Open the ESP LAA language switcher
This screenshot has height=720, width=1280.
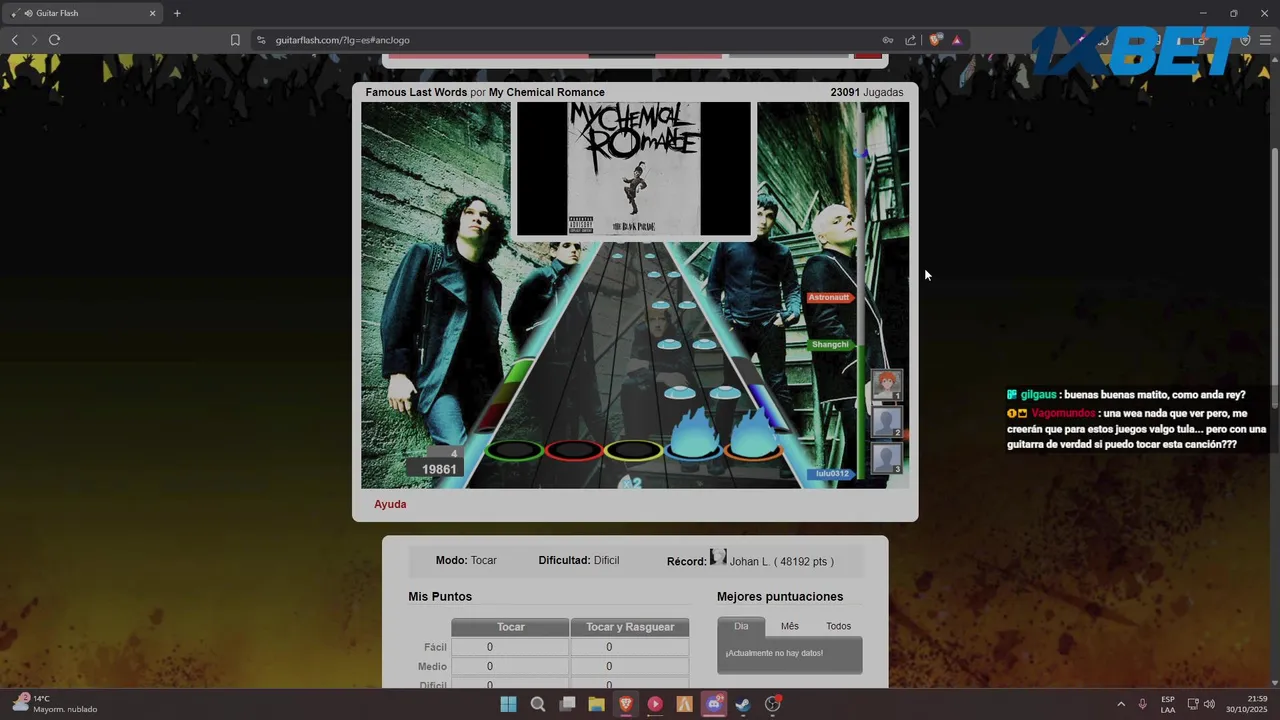(1168, 704)
